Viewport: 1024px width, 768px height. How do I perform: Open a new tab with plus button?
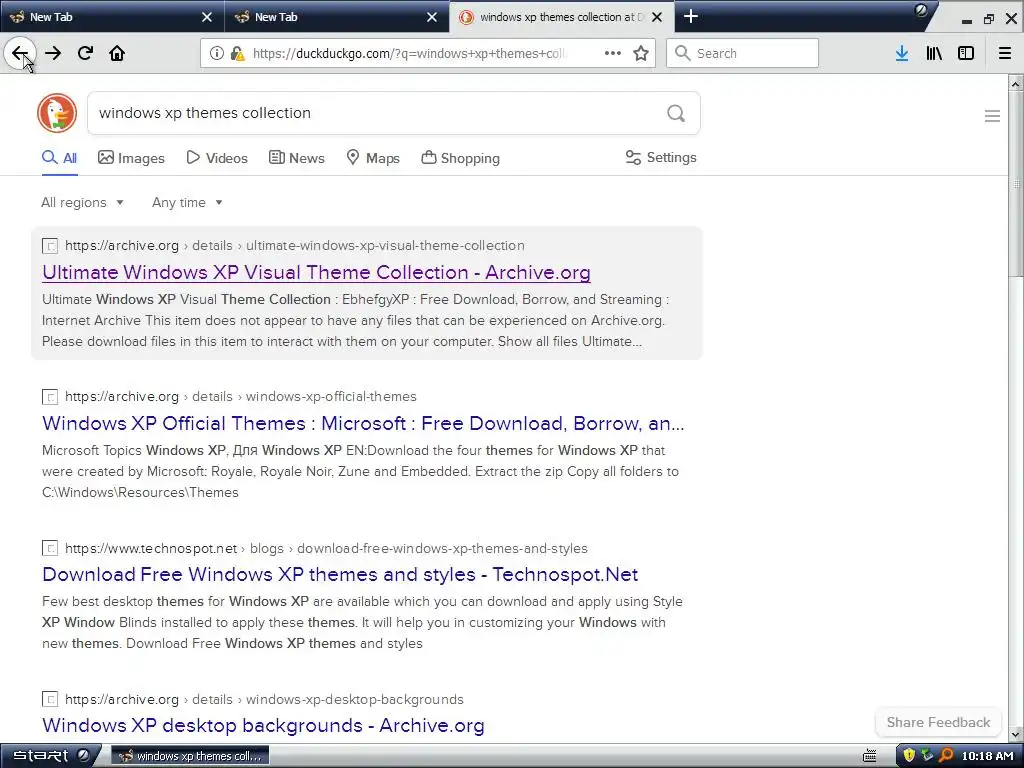[691, 16]
